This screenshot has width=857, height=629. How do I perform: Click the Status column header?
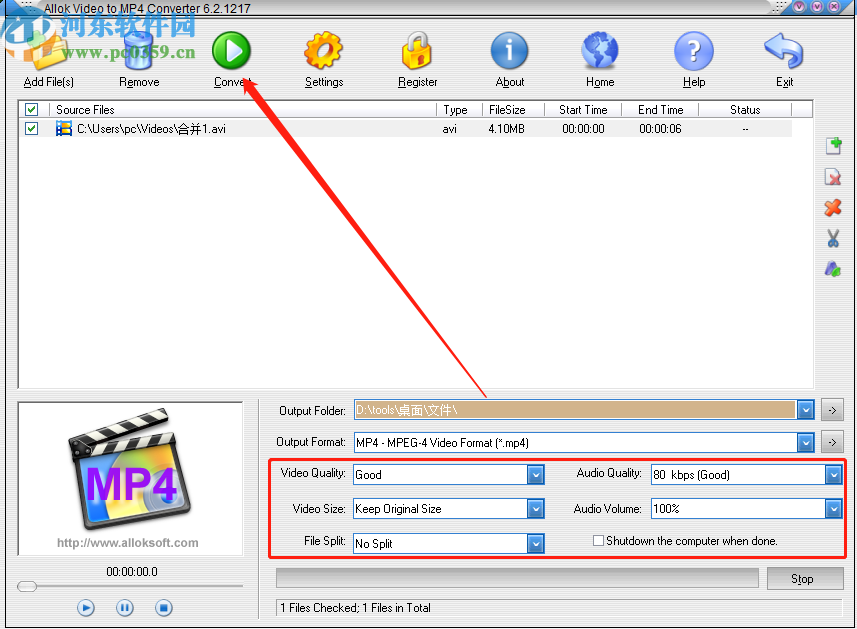tap(745, 109)
